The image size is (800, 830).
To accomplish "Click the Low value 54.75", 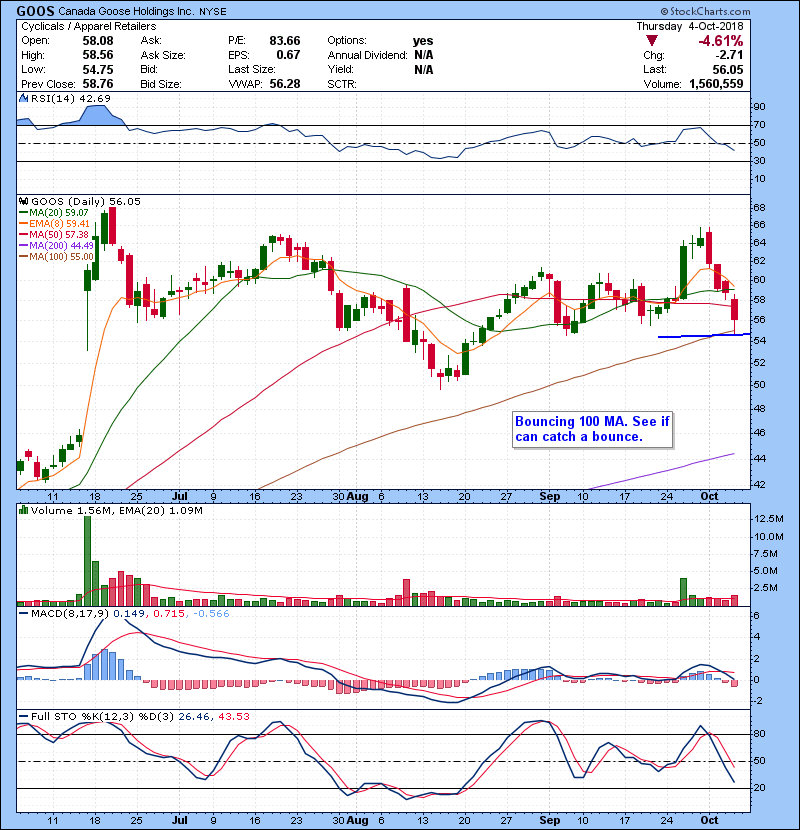I will point(97,69).
